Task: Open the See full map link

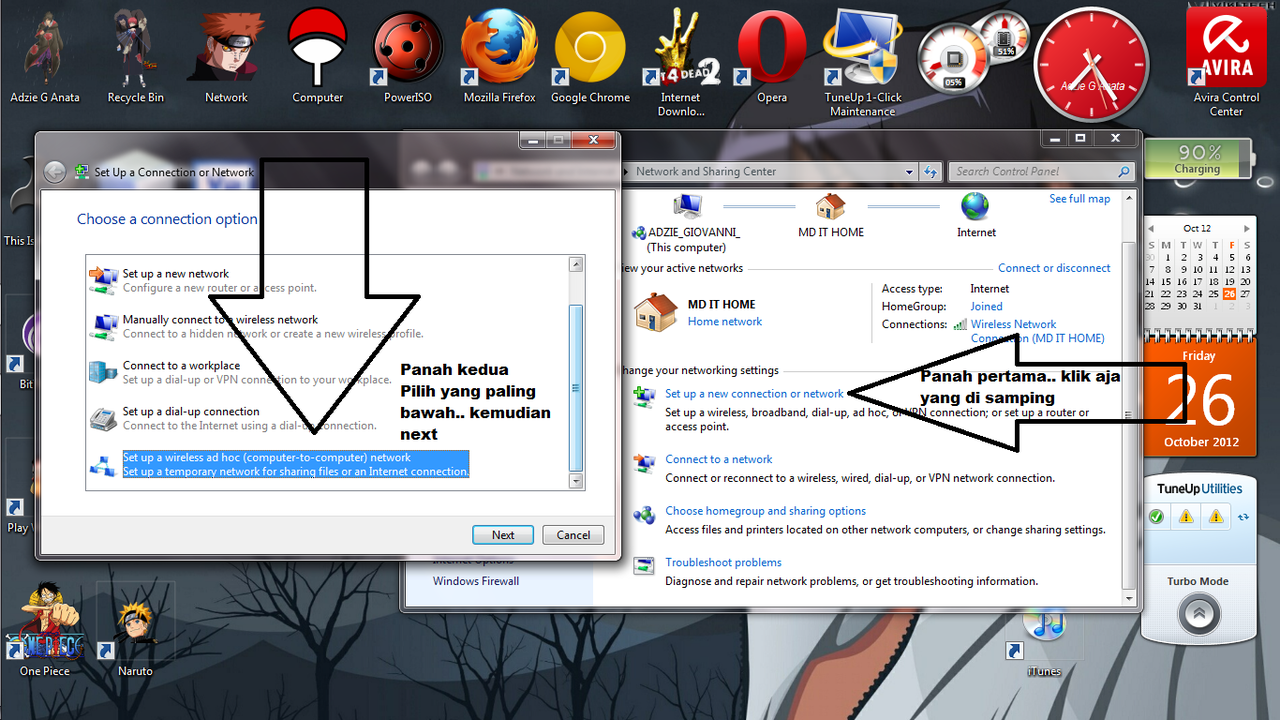Action: 1079,199
